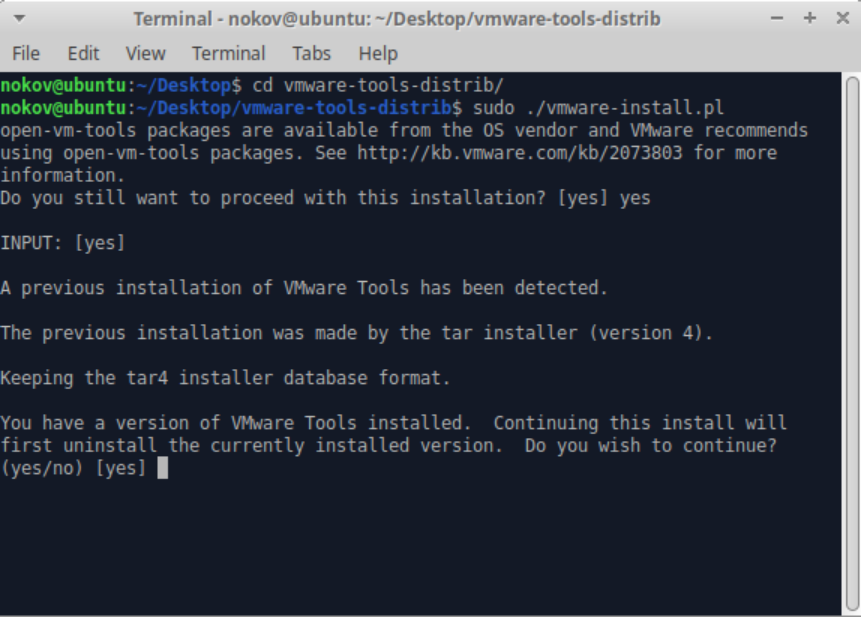Click the kb.vmware.com/kb/2073803 URL

click(519, 153)
